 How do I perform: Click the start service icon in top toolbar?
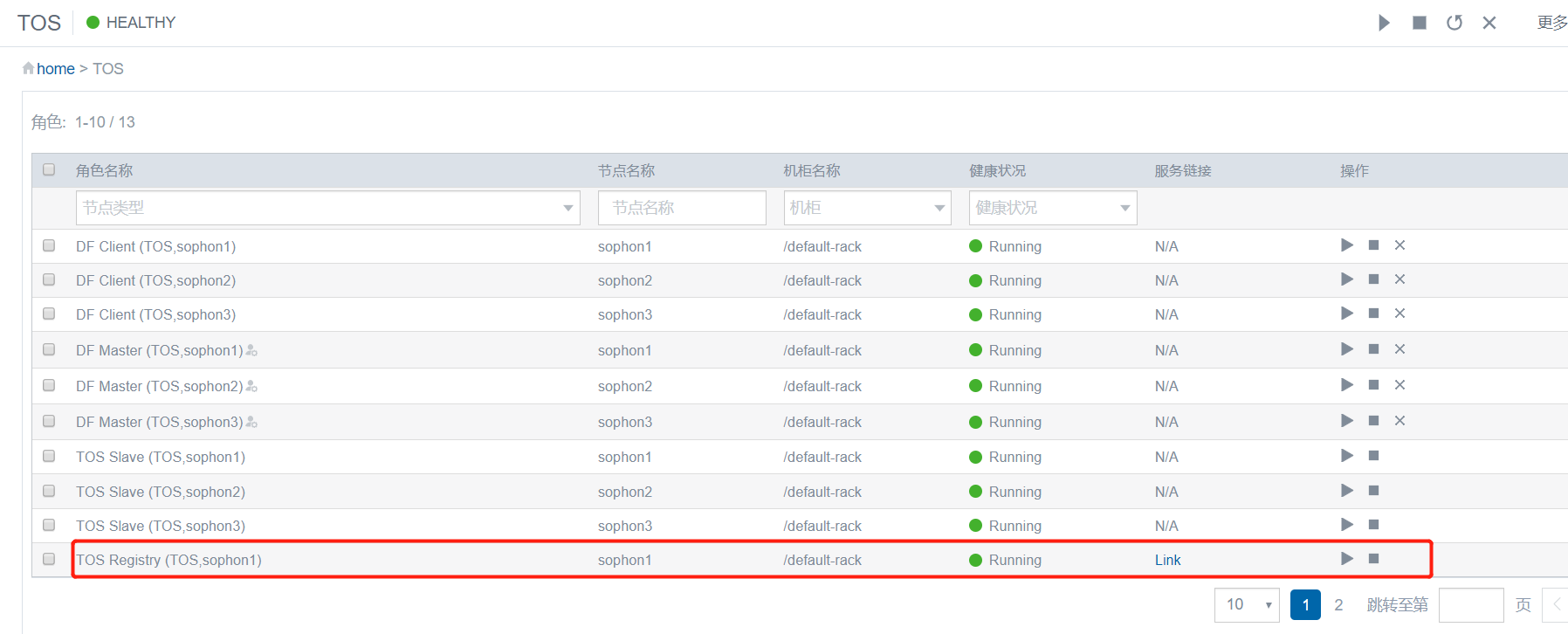[x=1384, y=23]
